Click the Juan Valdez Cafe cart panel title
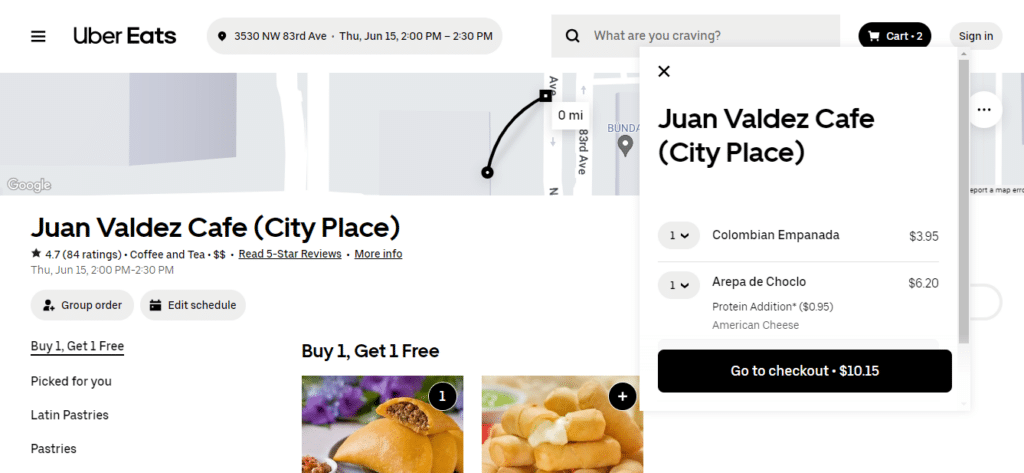This screenshot has height=473, width=1024. [x=766, y=136]
